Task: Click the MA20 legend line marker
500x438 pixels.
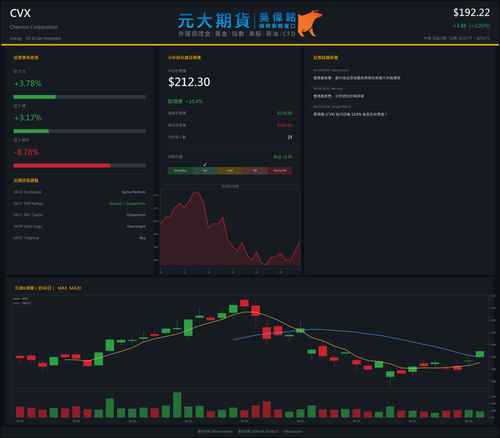Action: 17,303
